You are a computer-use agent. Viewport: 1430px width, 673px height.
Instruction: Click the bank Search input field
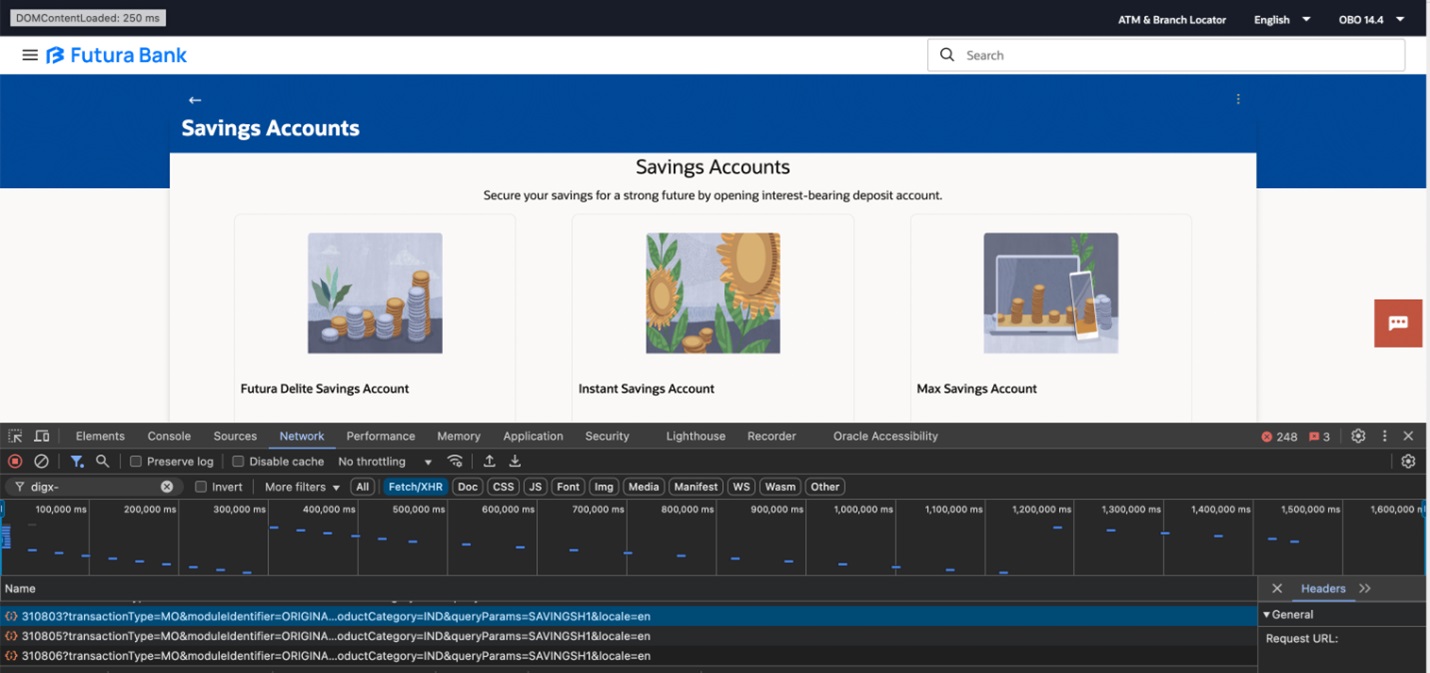pyautogui.click(x=1180, y=56)
